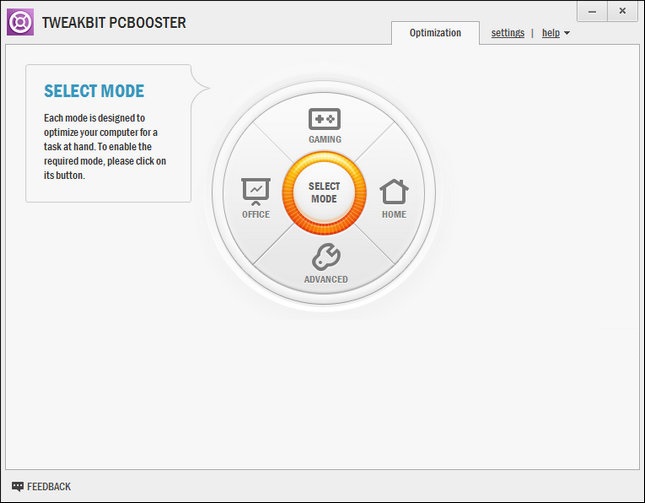The image size is (645, 503).
Task: Click the orange Select Mode center button
Action: (x=324, y=193)
